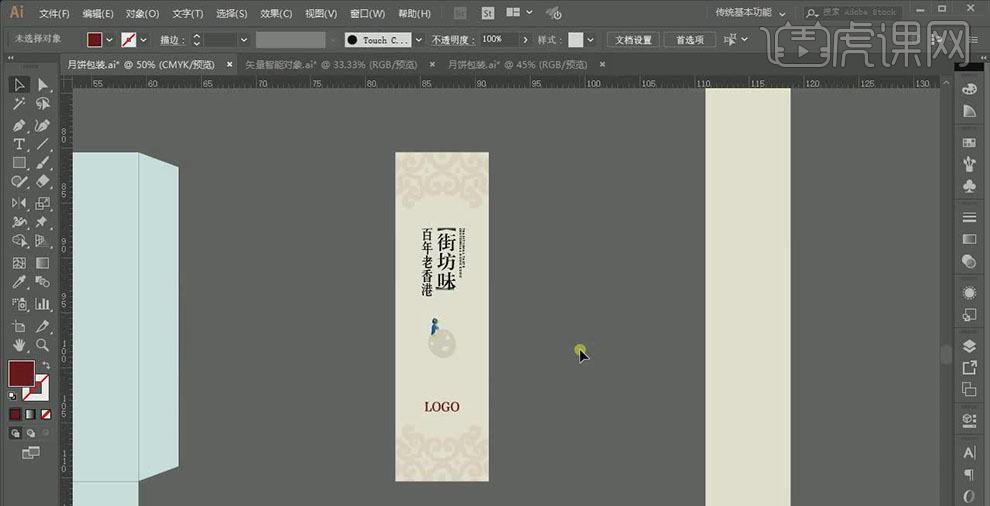Click the large dark red fill swatch
This screenshot has width=990, height=506.
20,374
